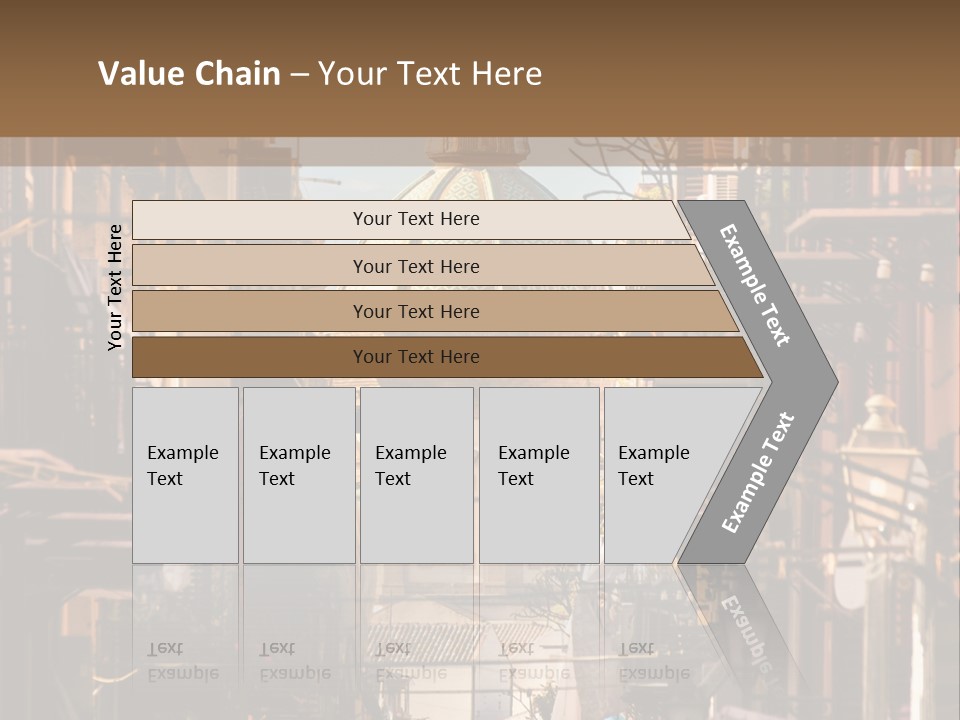This screenshot has width=960, height=720.
Task: Select the fourth "Example Text" gray box
Action: coord(538,475)
